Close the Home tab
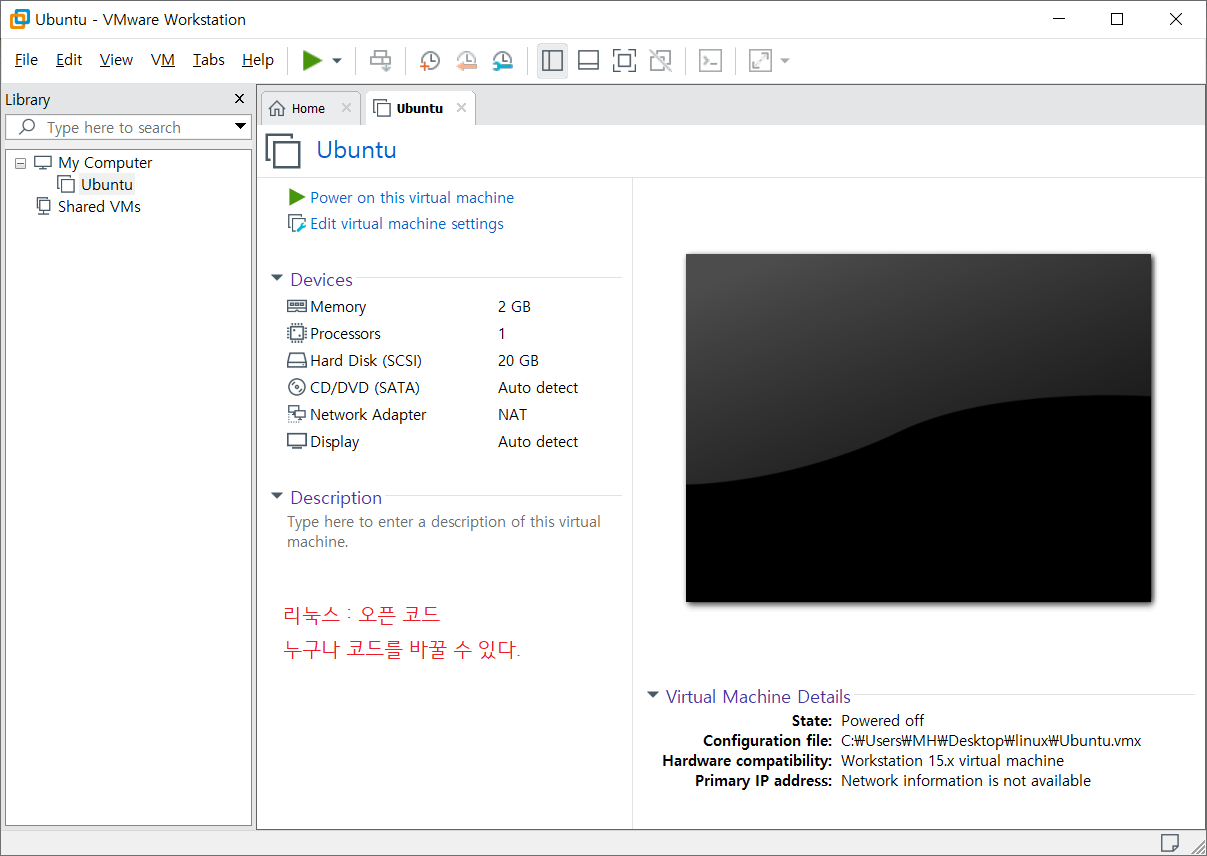The image size is (1207, 856). point(346,108)
